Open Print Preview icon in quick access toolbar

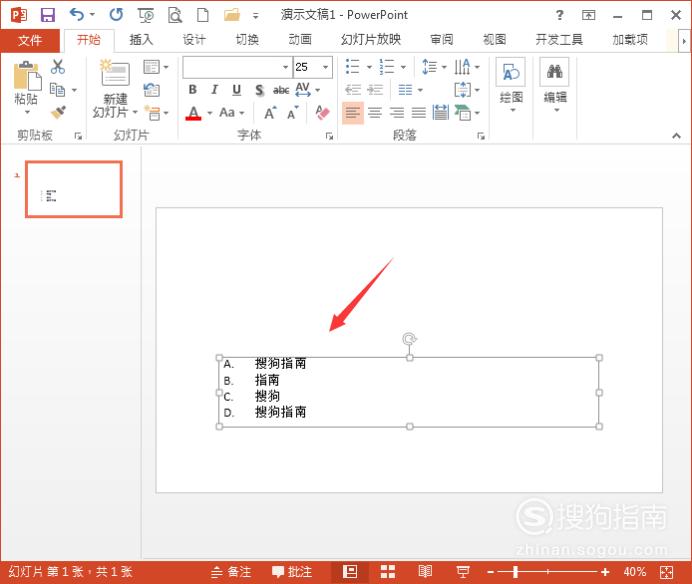click(x=175, y=15)
